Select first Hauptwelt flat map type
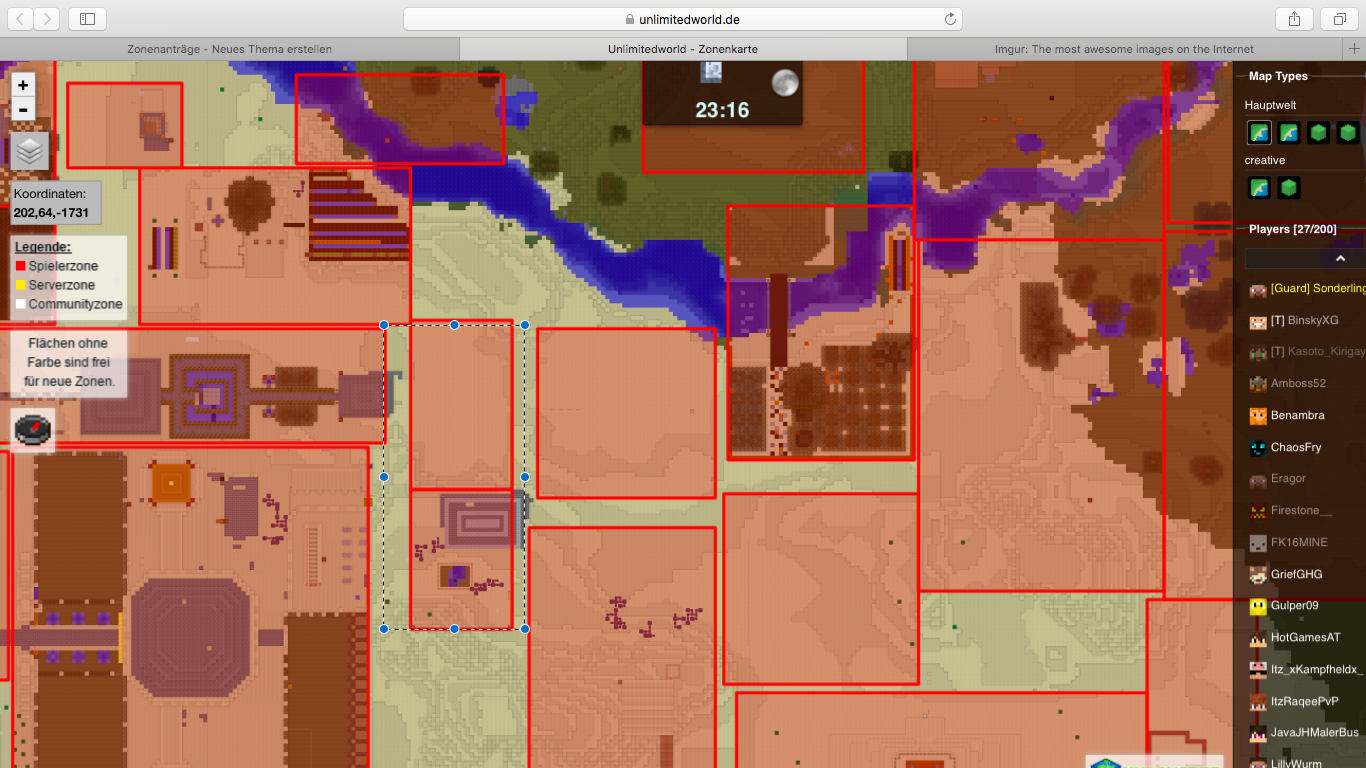1366x768 pixels. click(1259, 132)
